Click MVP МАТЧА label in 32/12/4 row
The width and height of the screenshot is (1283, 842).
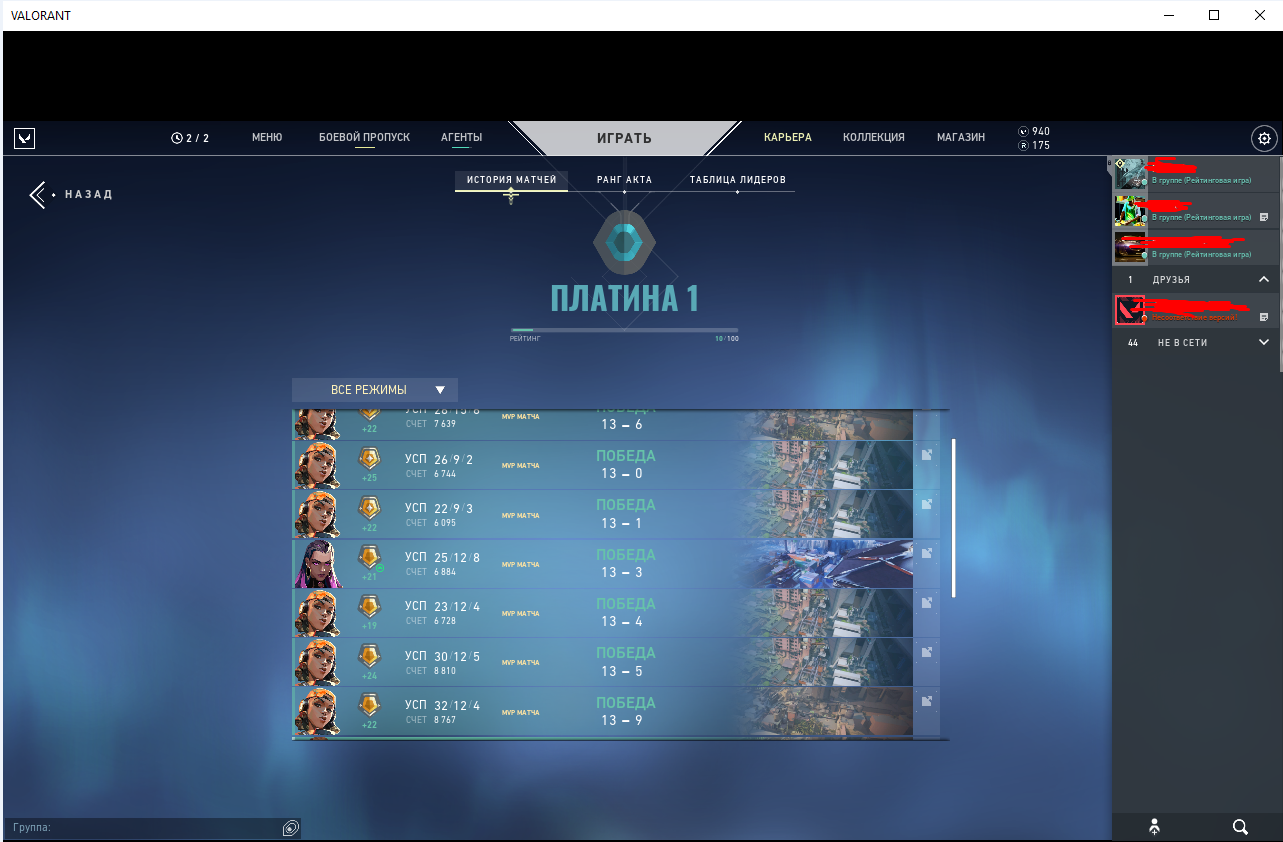pos(521,712)
